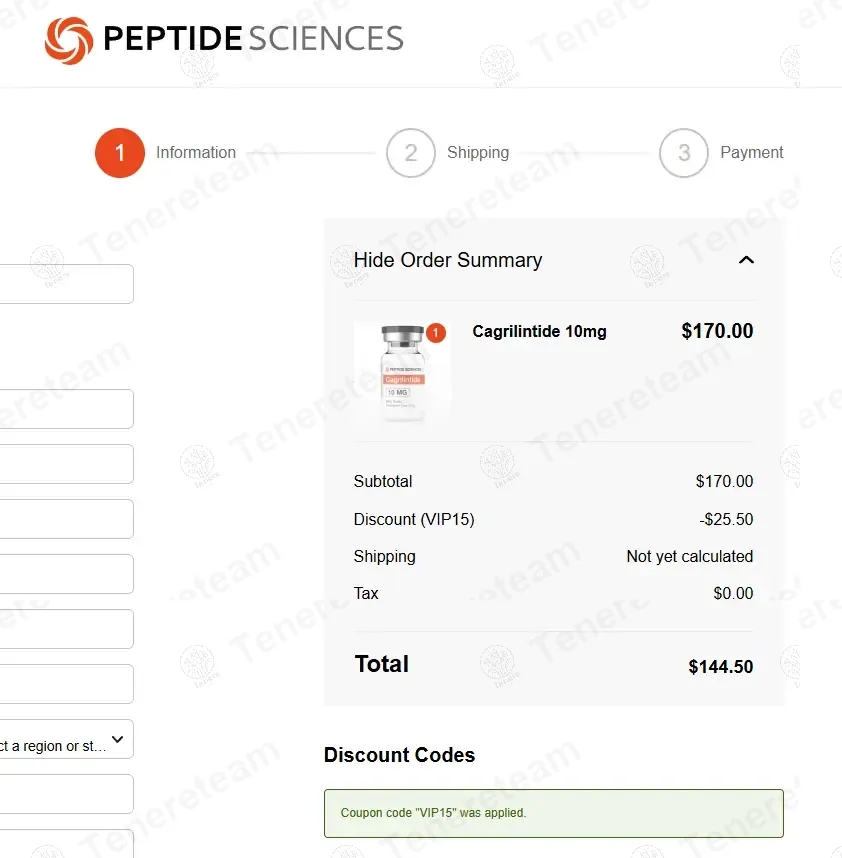Click the Peptide Sciences swirl logo icon

(69, 40)
